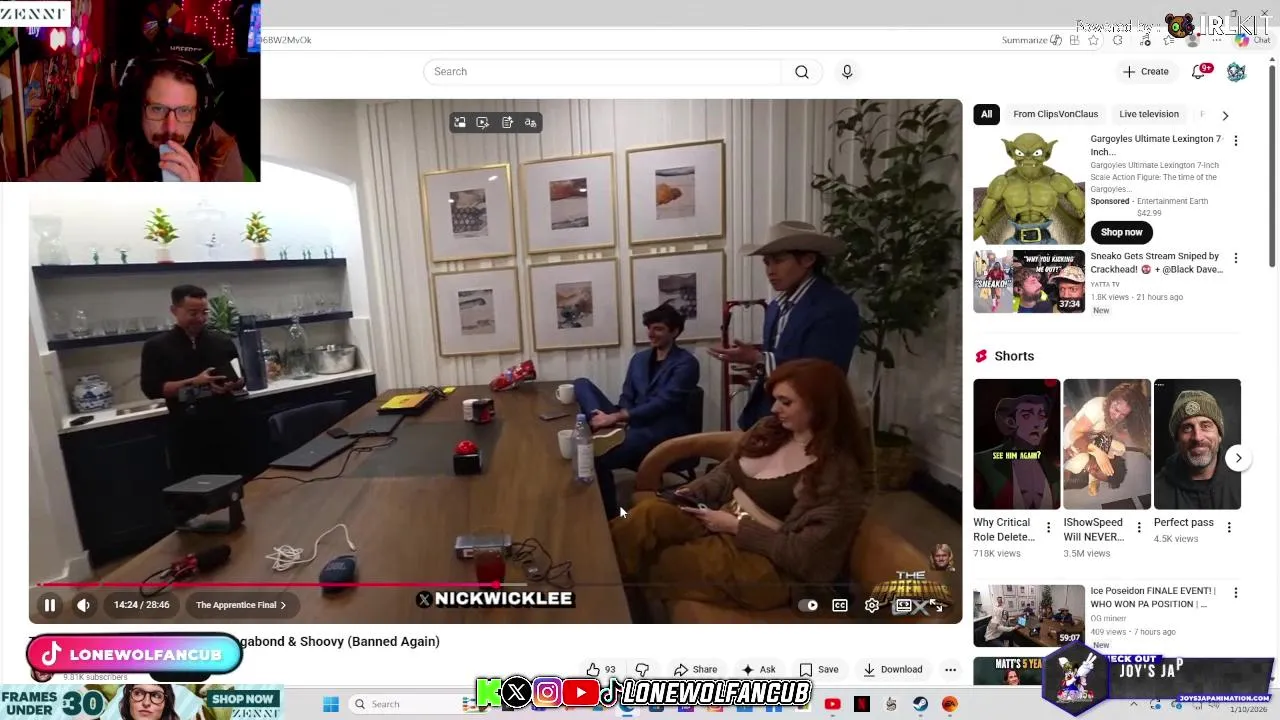Open the player settings gear

click(x=872, y=605)
